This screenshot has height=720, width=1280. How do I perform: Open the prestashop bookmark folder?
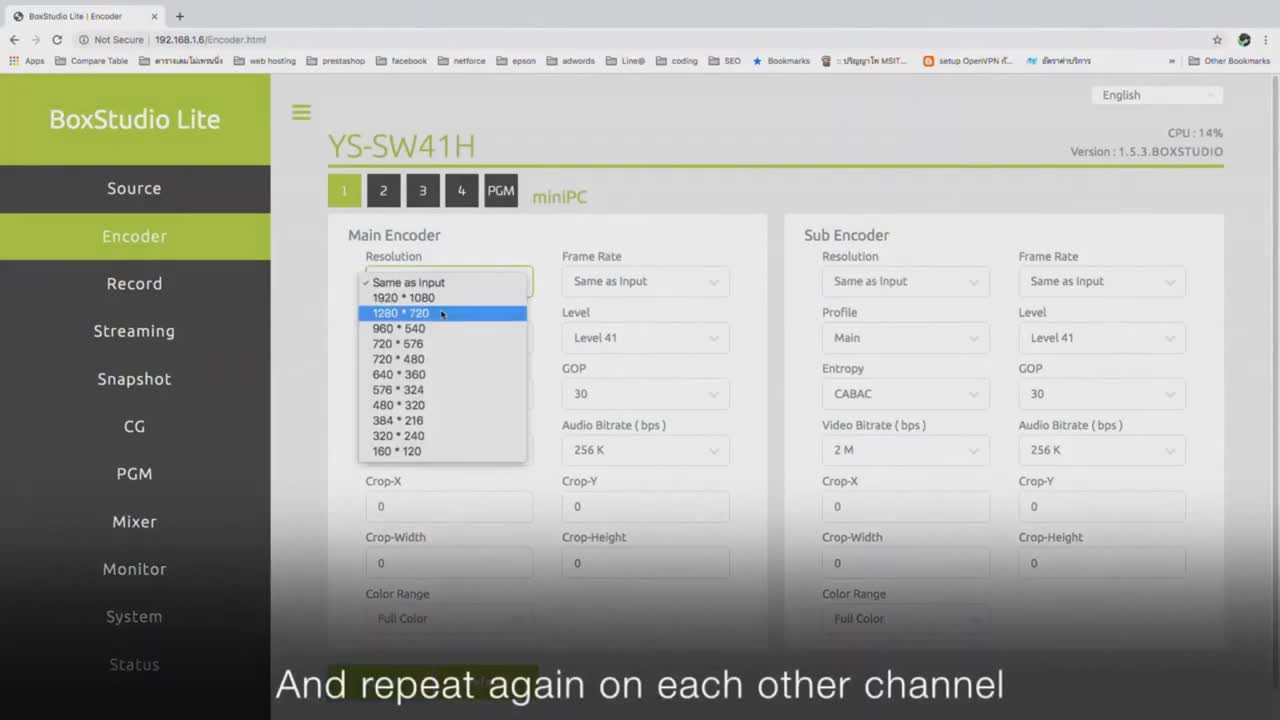[336, 61]
